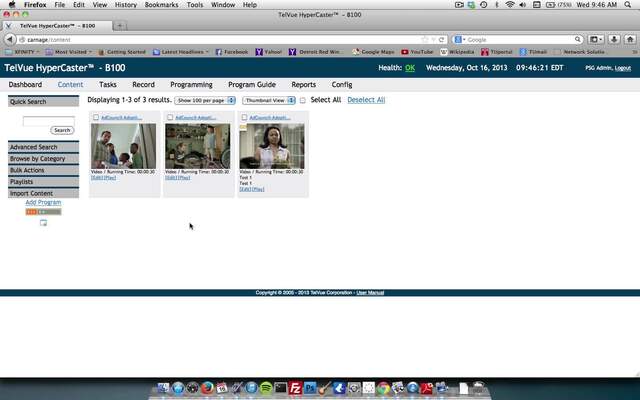
Task: Launch FileZilla from the dock
Action: coord(295,387)
